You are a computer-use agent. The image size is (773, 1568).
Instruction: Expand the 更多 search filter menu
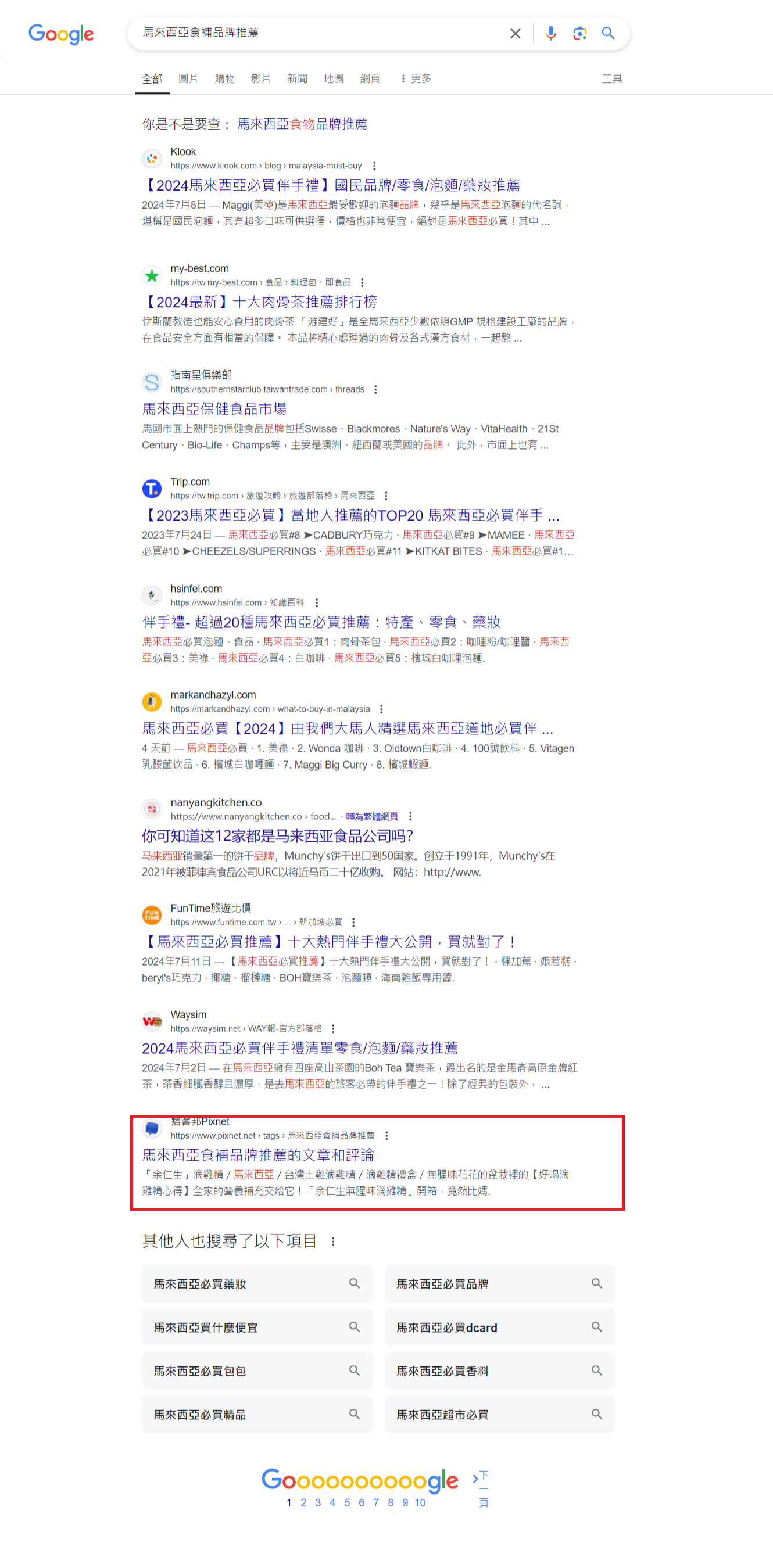point(416,78)
